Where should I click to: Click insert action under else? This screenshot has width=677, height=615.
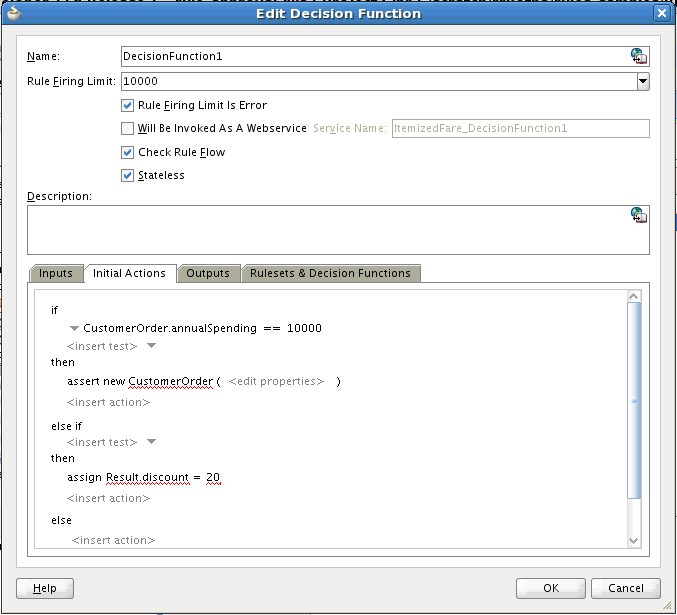tap(113, 540)
